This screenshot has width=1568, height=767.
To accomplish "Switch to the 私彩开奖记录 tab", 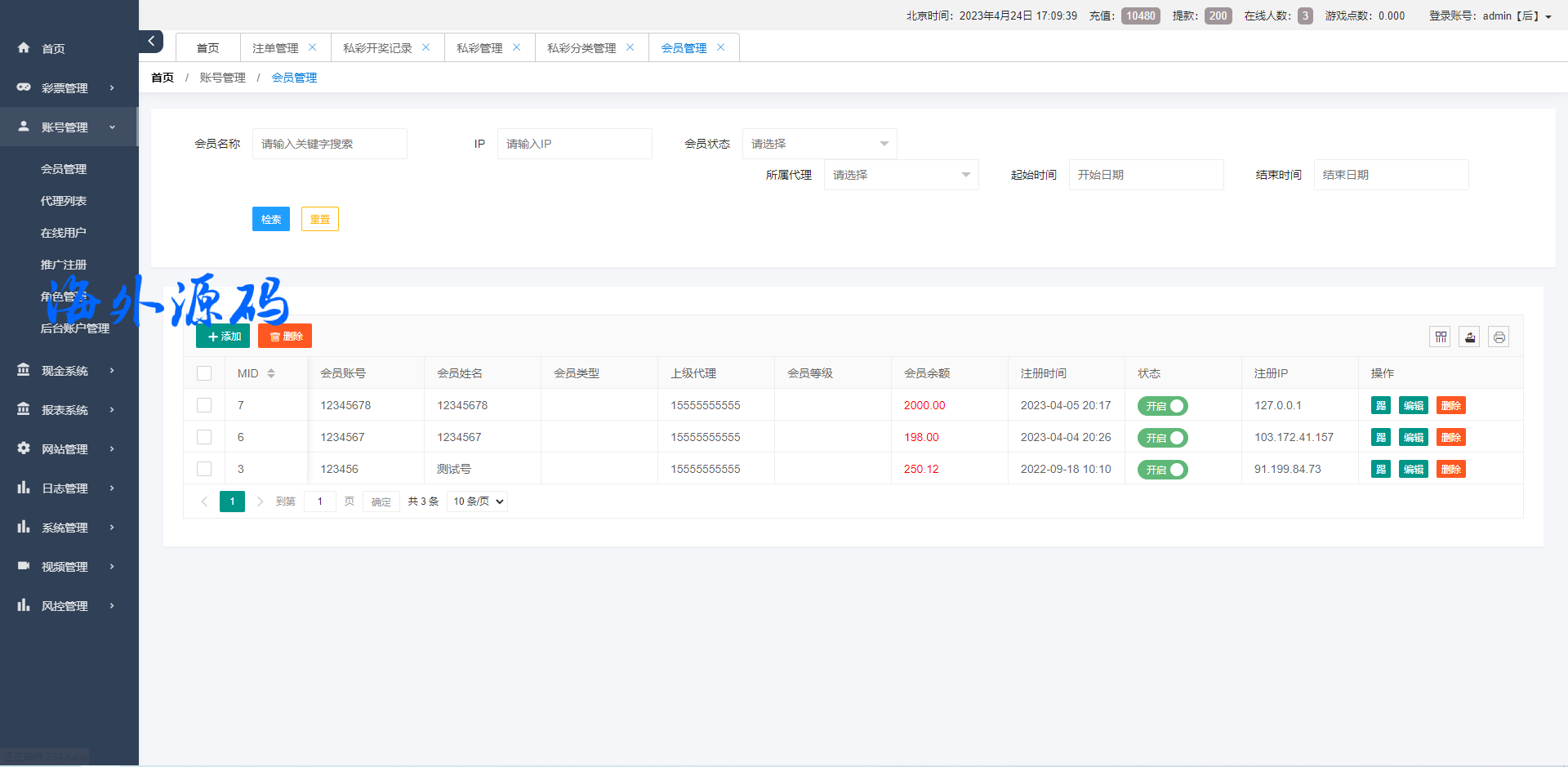I will coord(377,48).
